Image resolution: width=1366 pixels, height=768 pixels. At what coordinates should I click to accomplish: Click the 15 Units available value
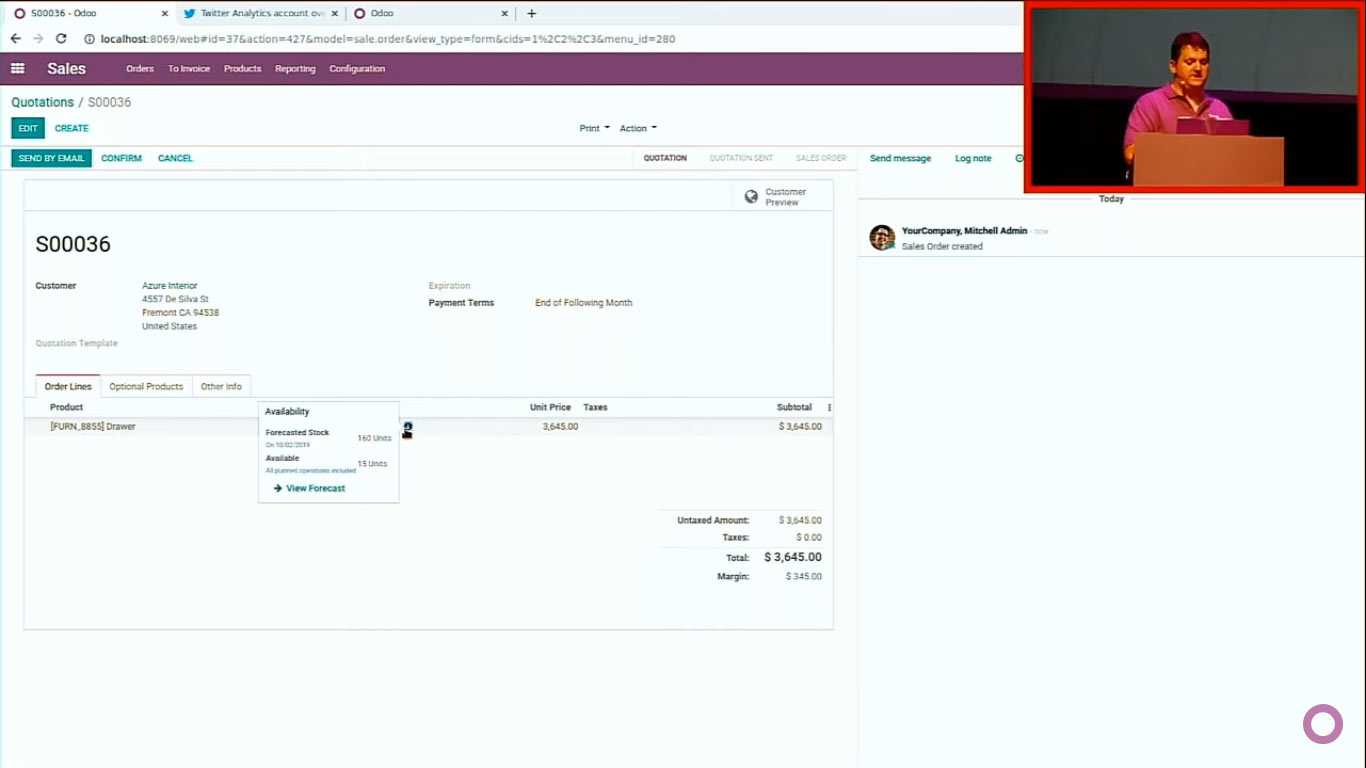(372, 464)
